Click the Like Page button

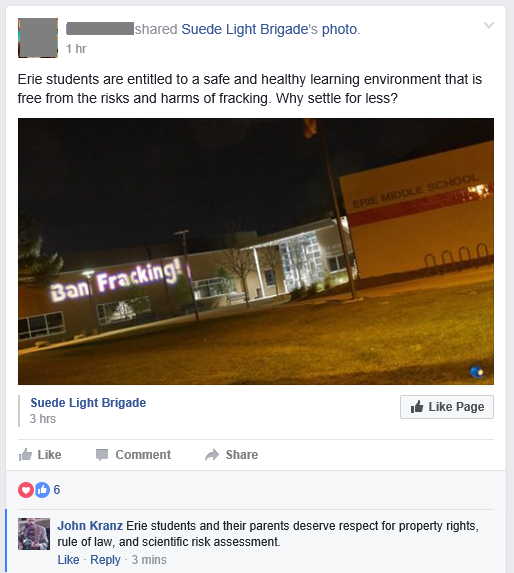point(447,407)
